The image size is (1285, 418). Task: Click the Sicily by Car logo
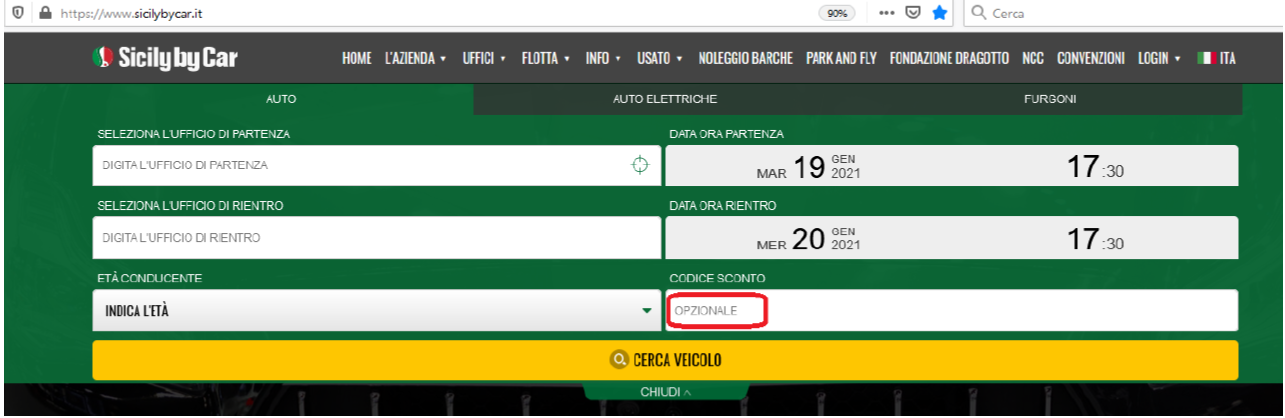pyautogui.click(x=164, y=57)
